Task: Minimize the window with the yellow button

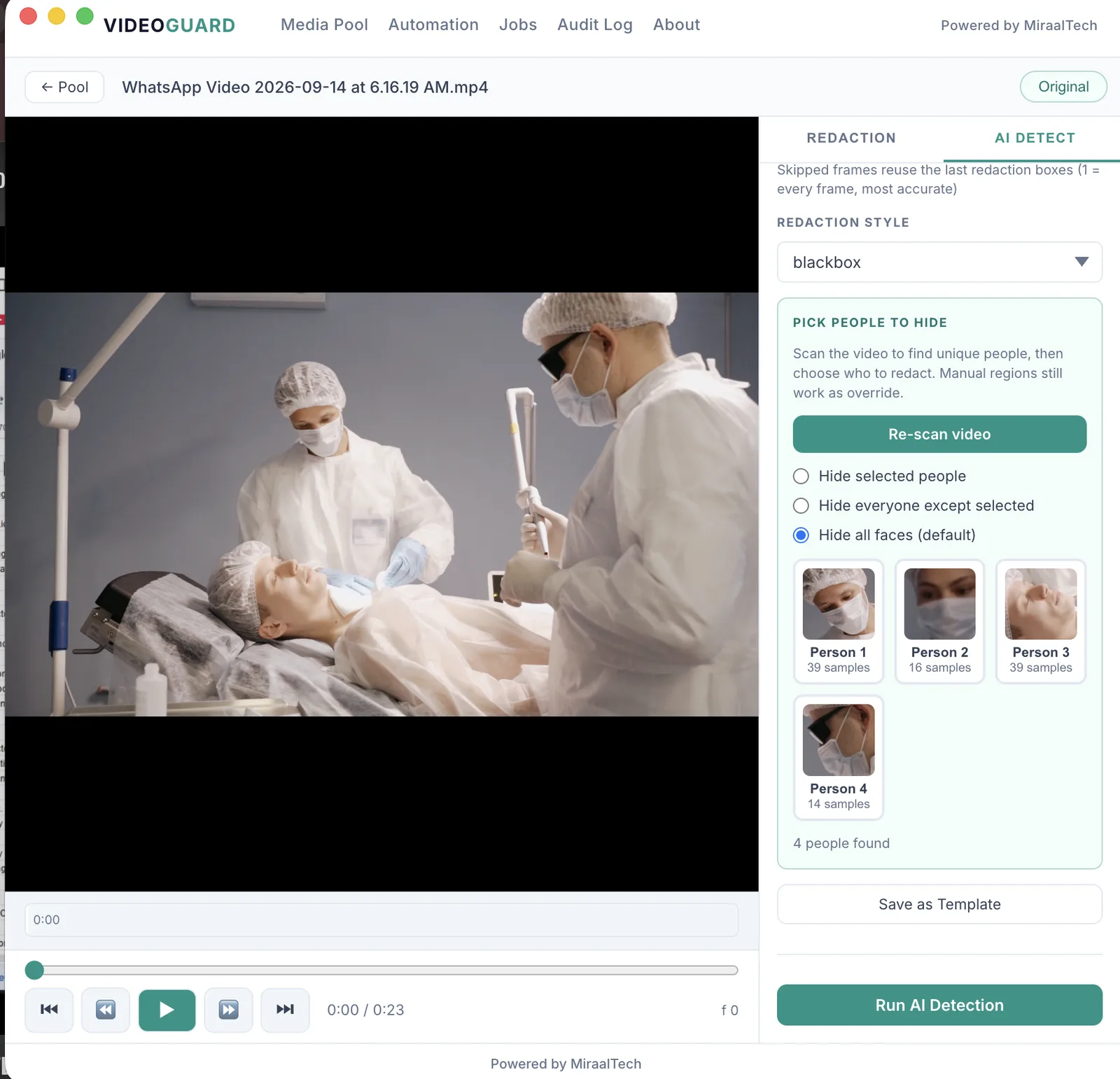Action: 57,16
